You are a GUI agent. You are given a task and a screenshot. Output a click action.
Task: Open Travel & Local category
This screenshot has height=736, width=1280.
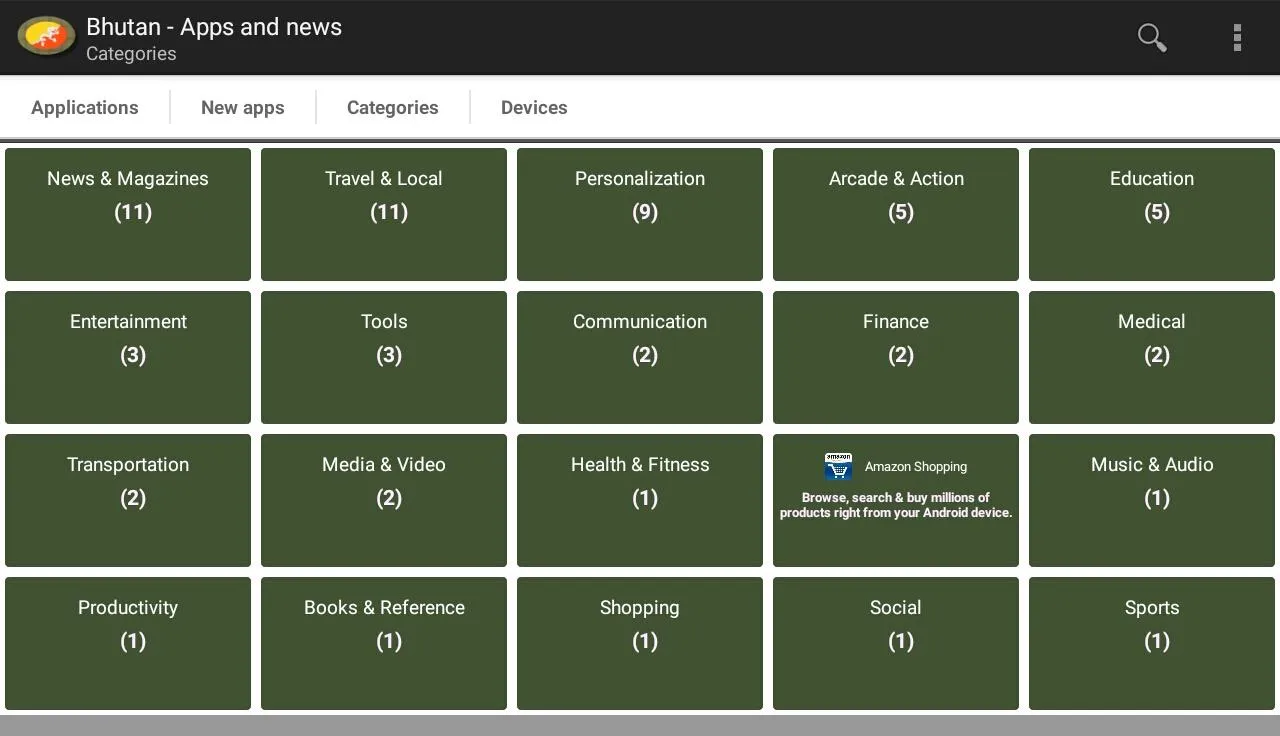[x=384, y=214]
